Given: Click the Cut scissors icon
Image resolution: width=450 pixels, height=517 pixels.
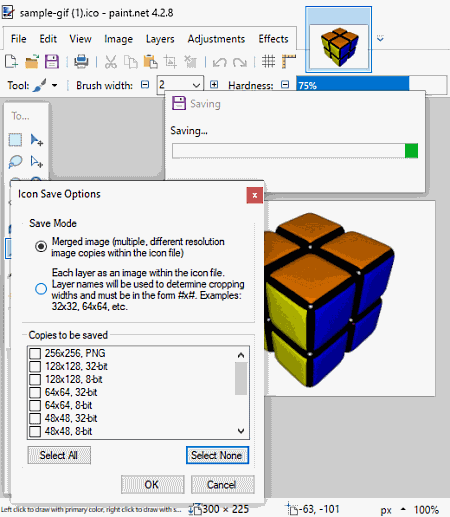Looking at the screenshot, I should pos(111,62).
